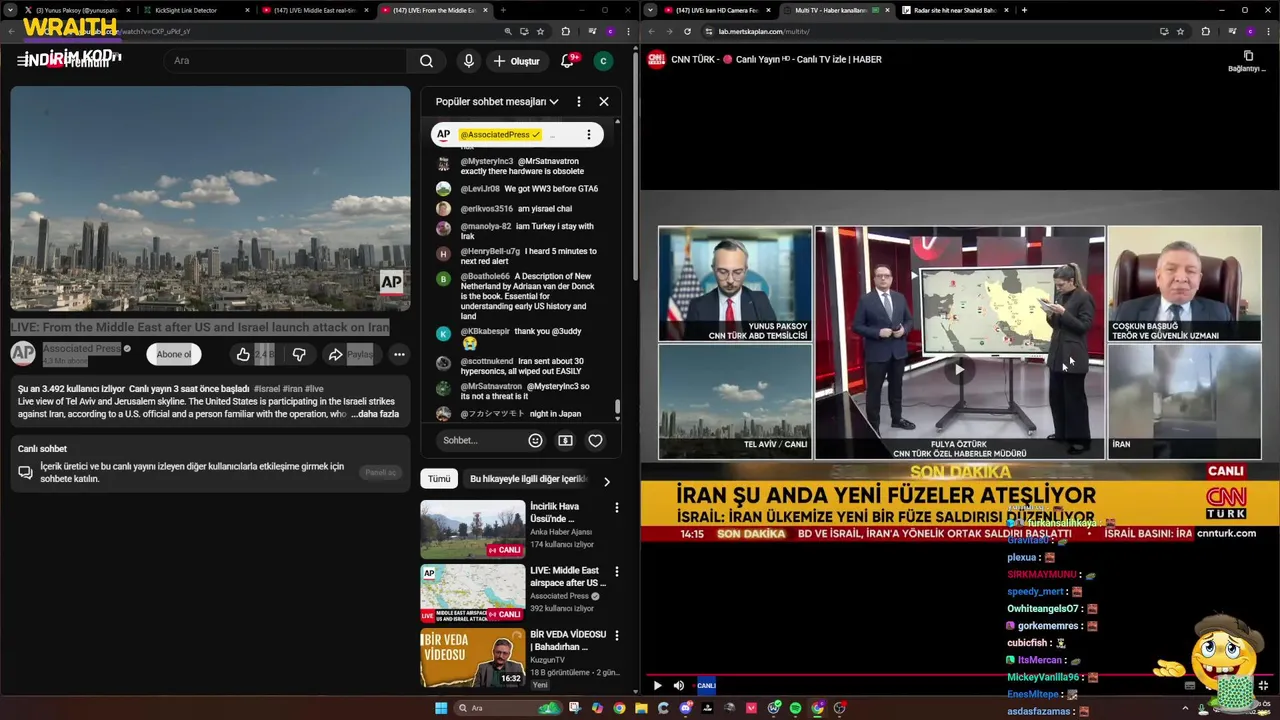Open YouTube notifications bell
The width and height of the screenshot is (1280, 720).
(567, 61)
